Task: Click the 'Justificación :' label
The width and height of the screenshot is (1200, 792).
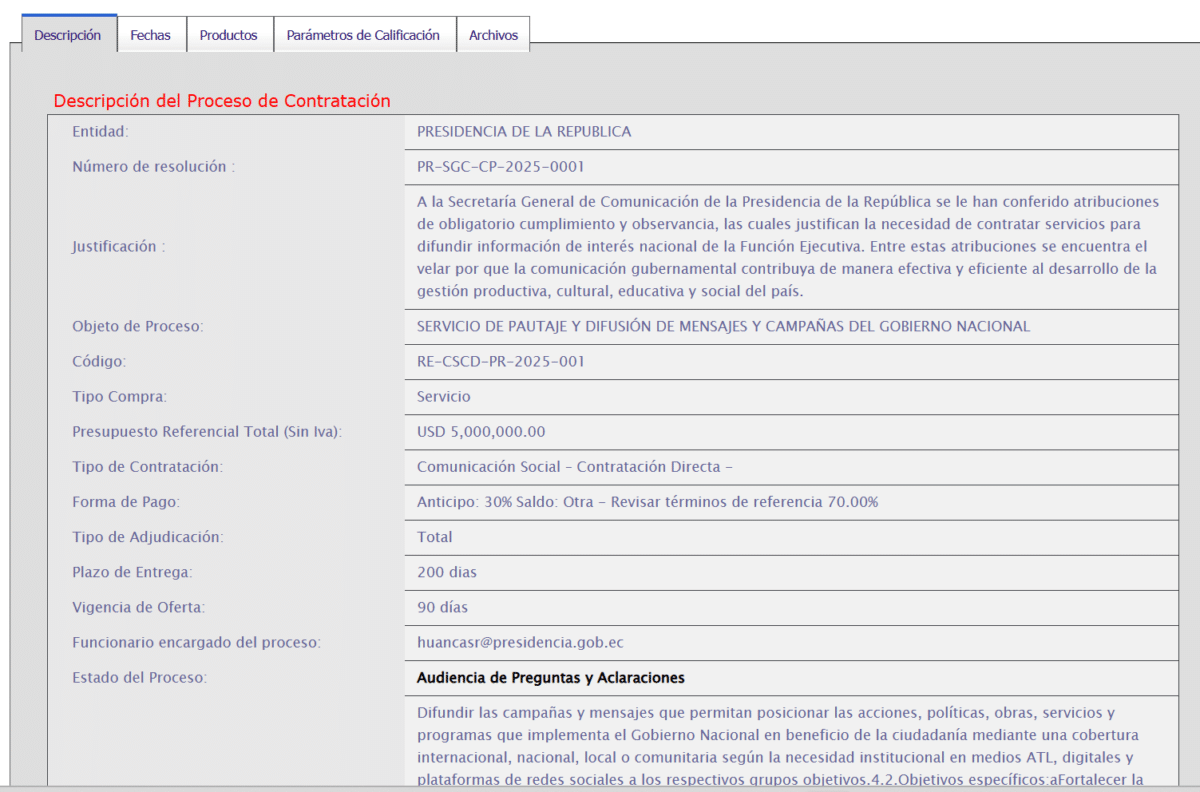Action: 119,247
